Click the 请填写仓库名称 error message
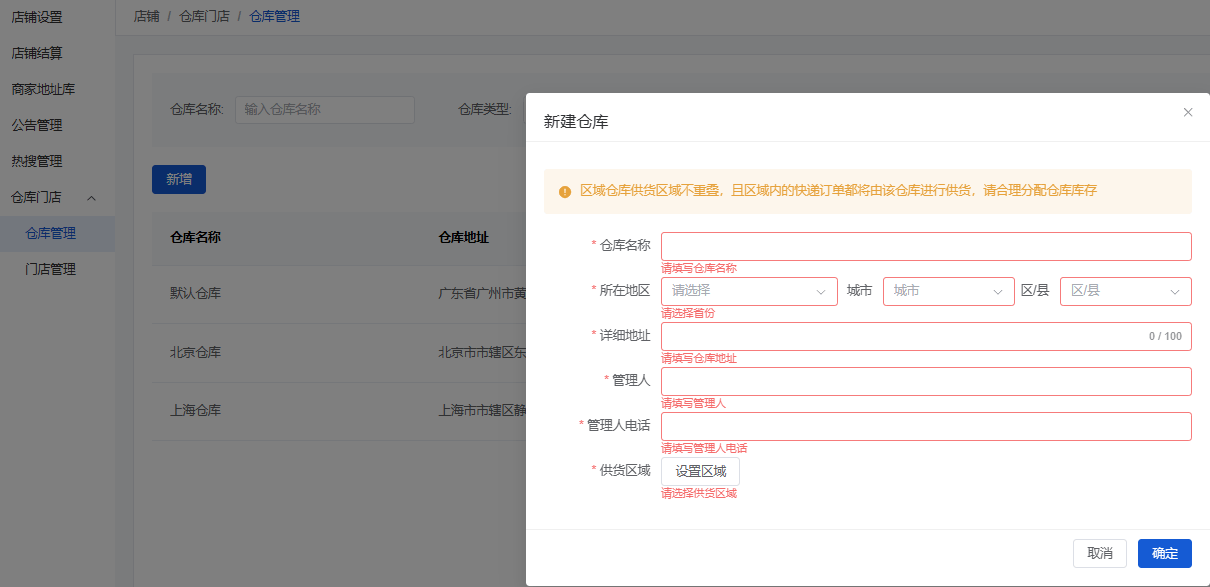 [x=698, y=268]
